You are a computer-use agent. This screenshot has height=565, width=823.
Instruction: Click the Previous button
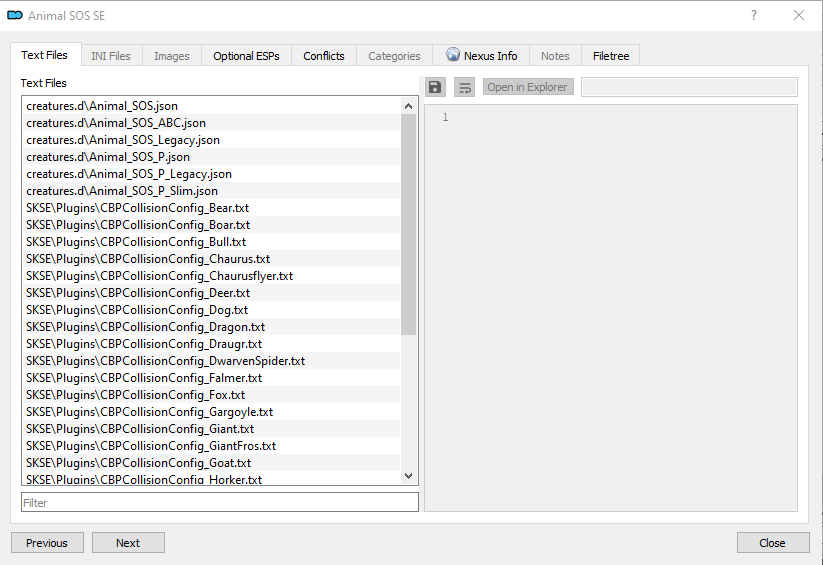[47, 543]
